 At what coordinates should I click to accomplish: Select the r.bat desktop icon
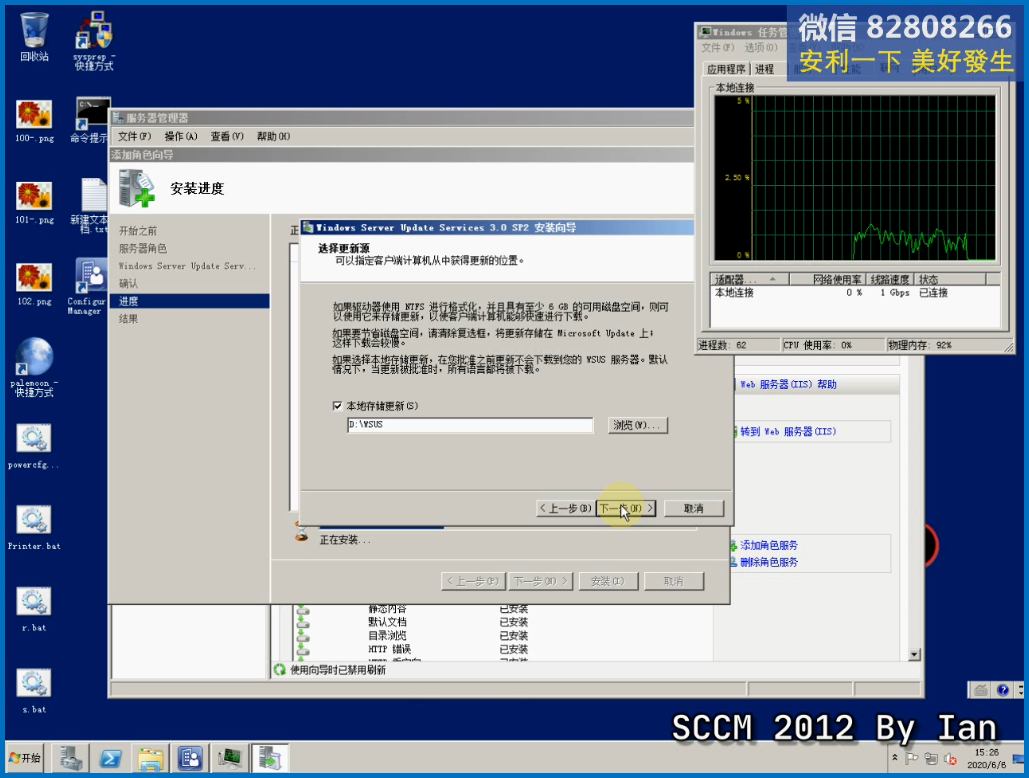click(34, 609)
